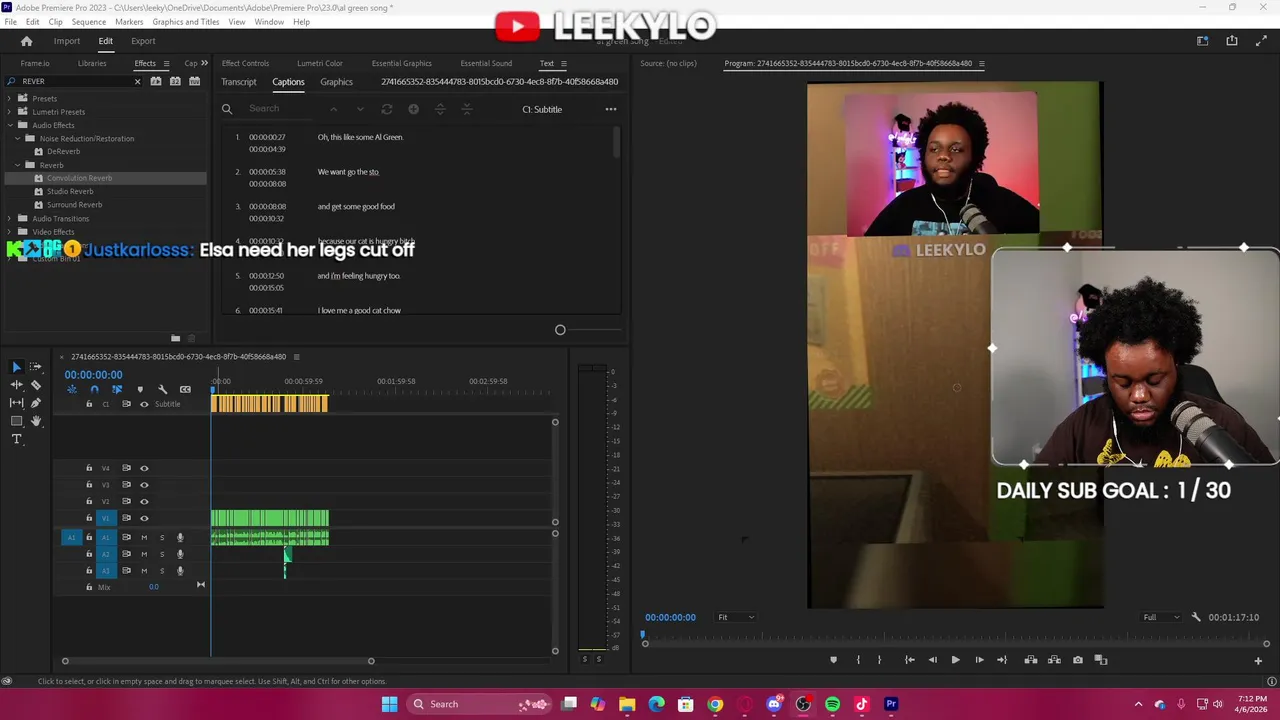Expand the Audio Transitions folder
Viewport: 1280px width, 720px height.
(x=10, y=218)
